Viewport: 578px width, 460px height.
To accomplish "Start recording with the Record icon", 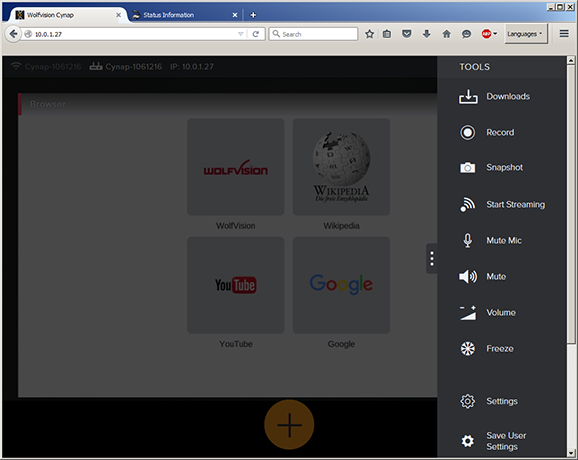I will point(467,132).
